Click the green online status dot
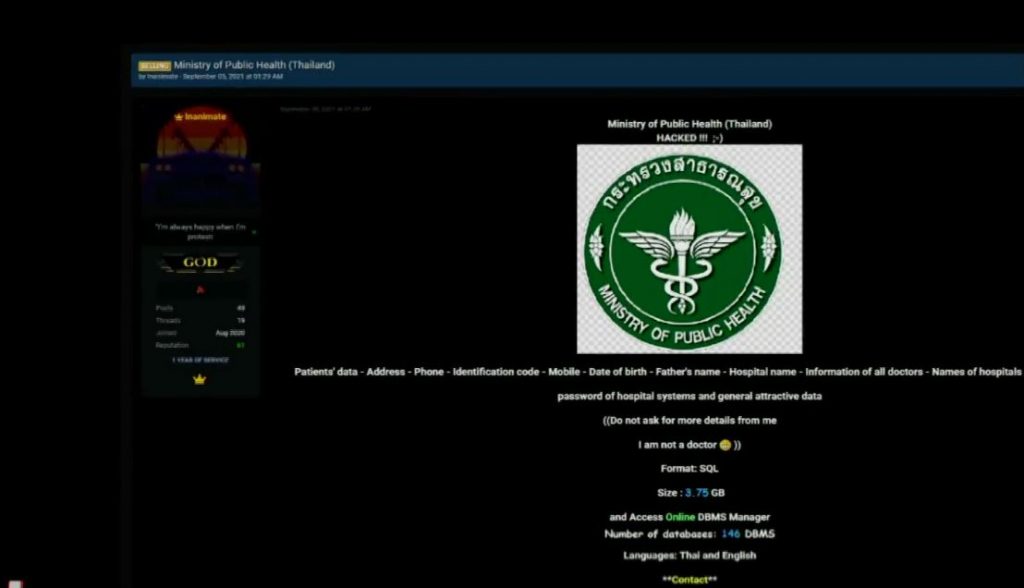This screenshot has width=1024, height=588. point(254,232)
